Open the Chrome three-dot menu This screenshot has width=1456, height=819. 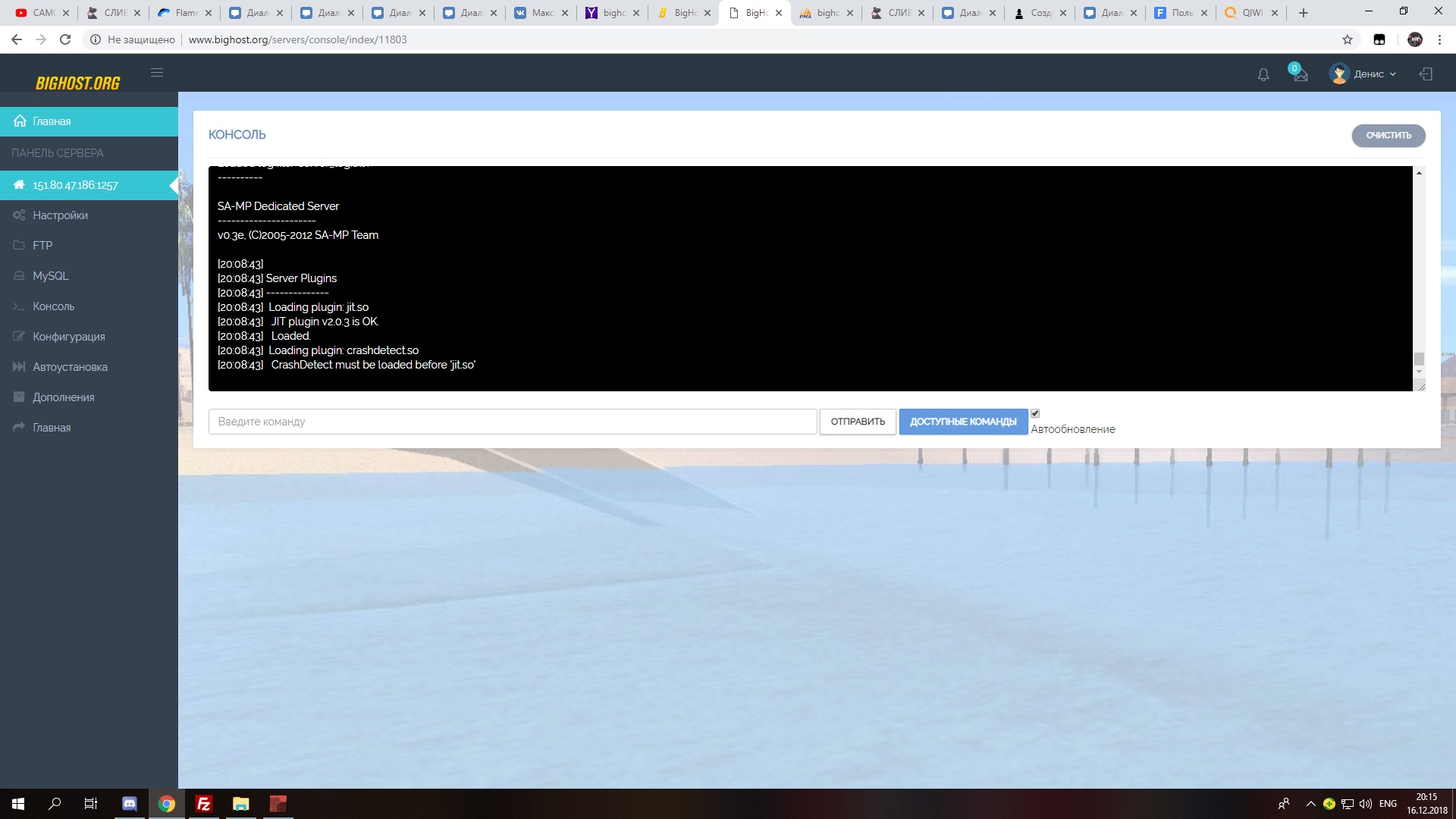point(1439,39)
